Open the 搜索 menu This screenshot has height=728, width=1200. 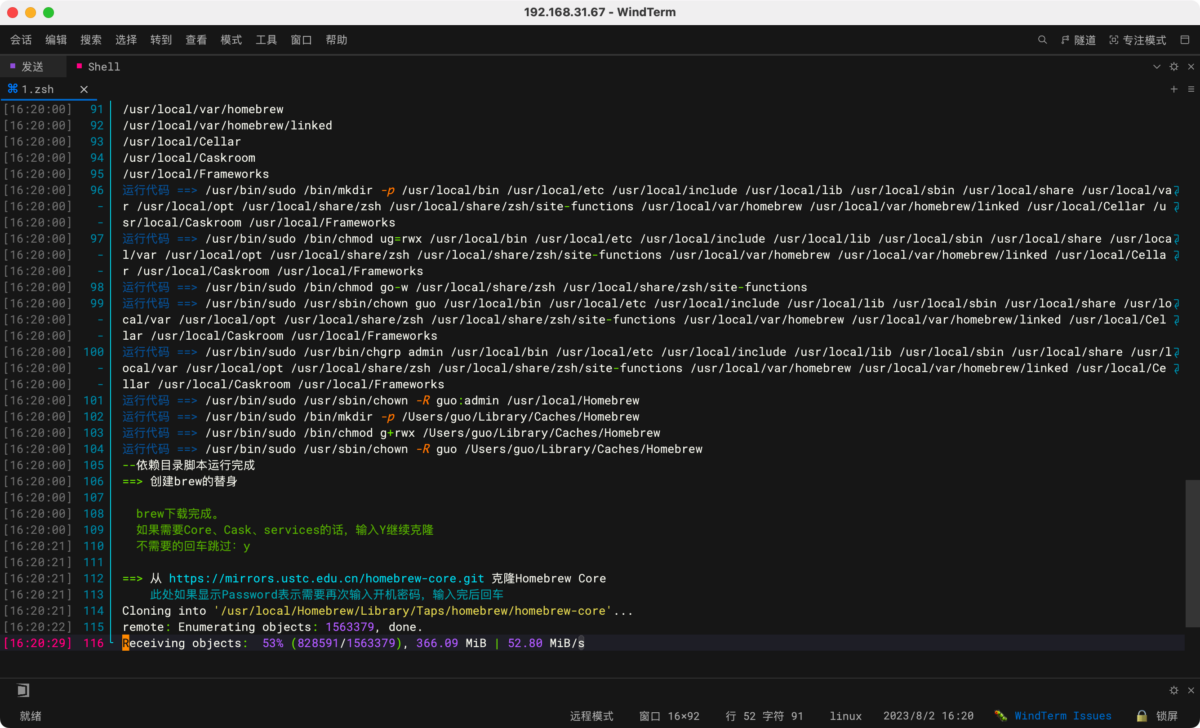[x=91, y=40]
